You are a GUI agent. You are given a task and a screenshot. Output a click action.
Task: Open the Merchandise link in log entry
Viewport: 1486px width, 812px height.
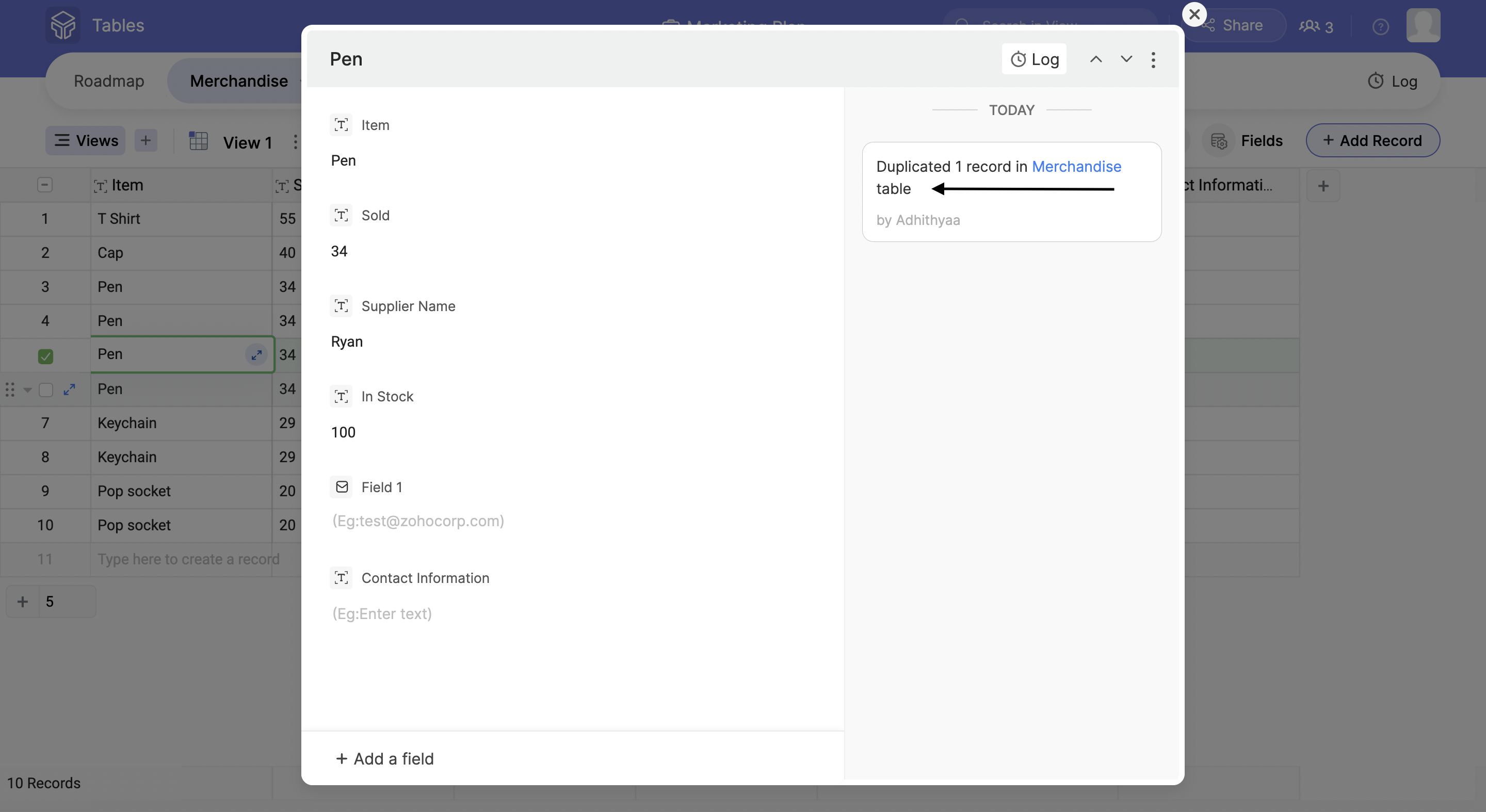click(1076, 167)
